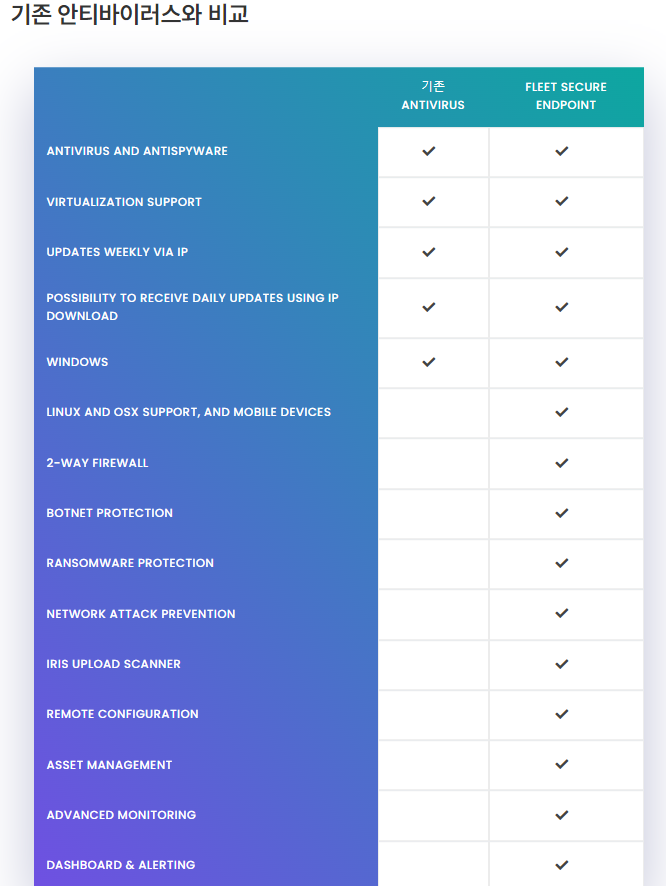666x886 pixels.
Task: Click the IRIS Upload Scanner checkmark
Action: tap(562, 664)
